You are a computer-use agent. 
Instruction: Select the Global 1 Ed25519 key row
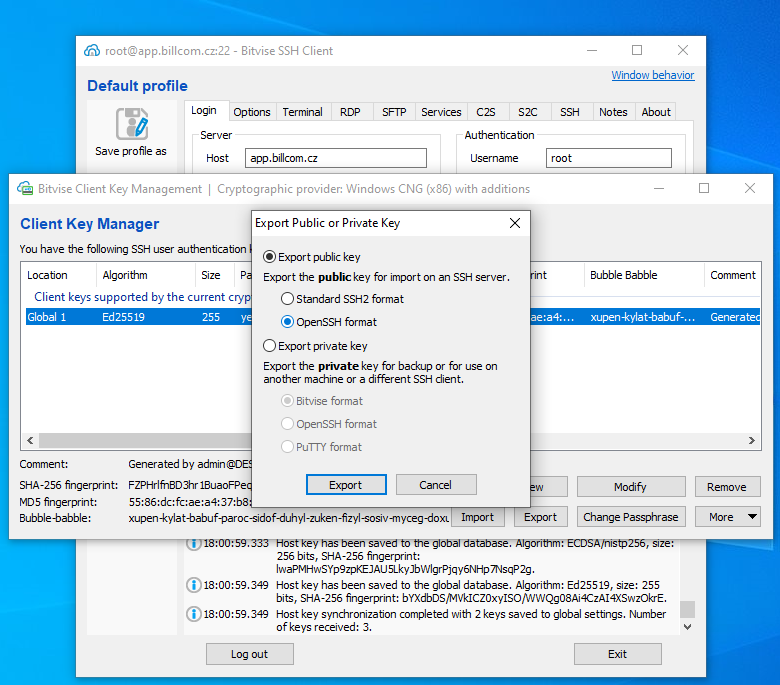click(130, 317)
